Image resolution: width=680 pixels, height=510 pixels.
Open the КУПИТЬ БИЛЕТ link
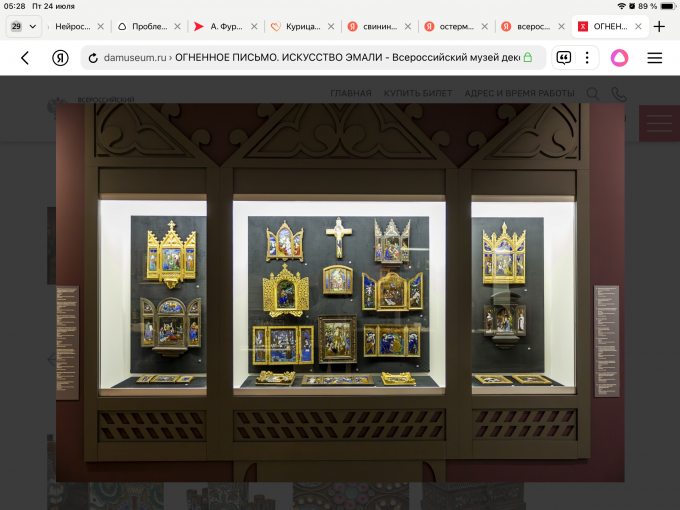click(x=418, y=93)
